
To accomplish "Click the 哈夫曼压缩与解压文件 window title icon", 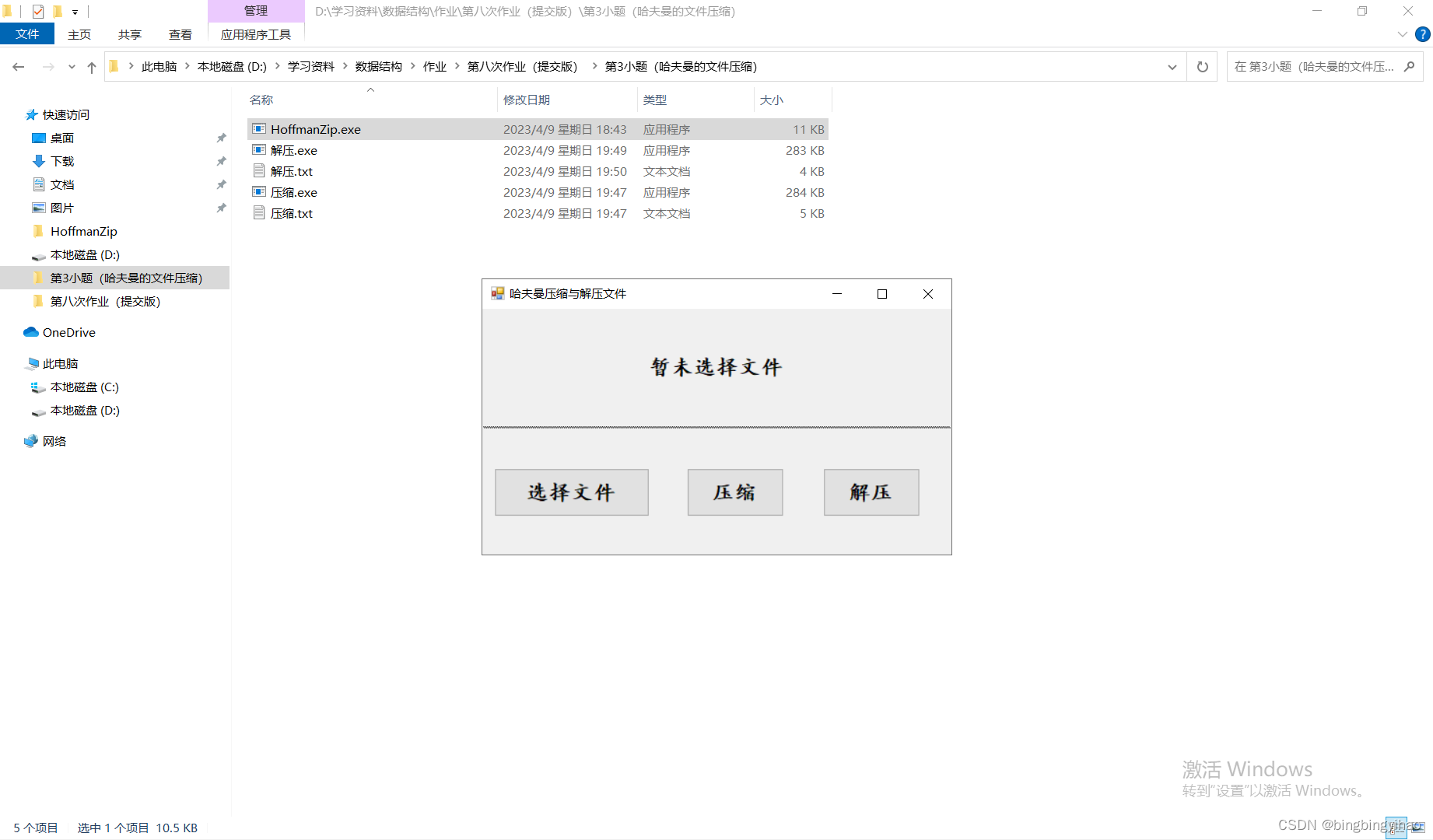I will coord(498,293).
